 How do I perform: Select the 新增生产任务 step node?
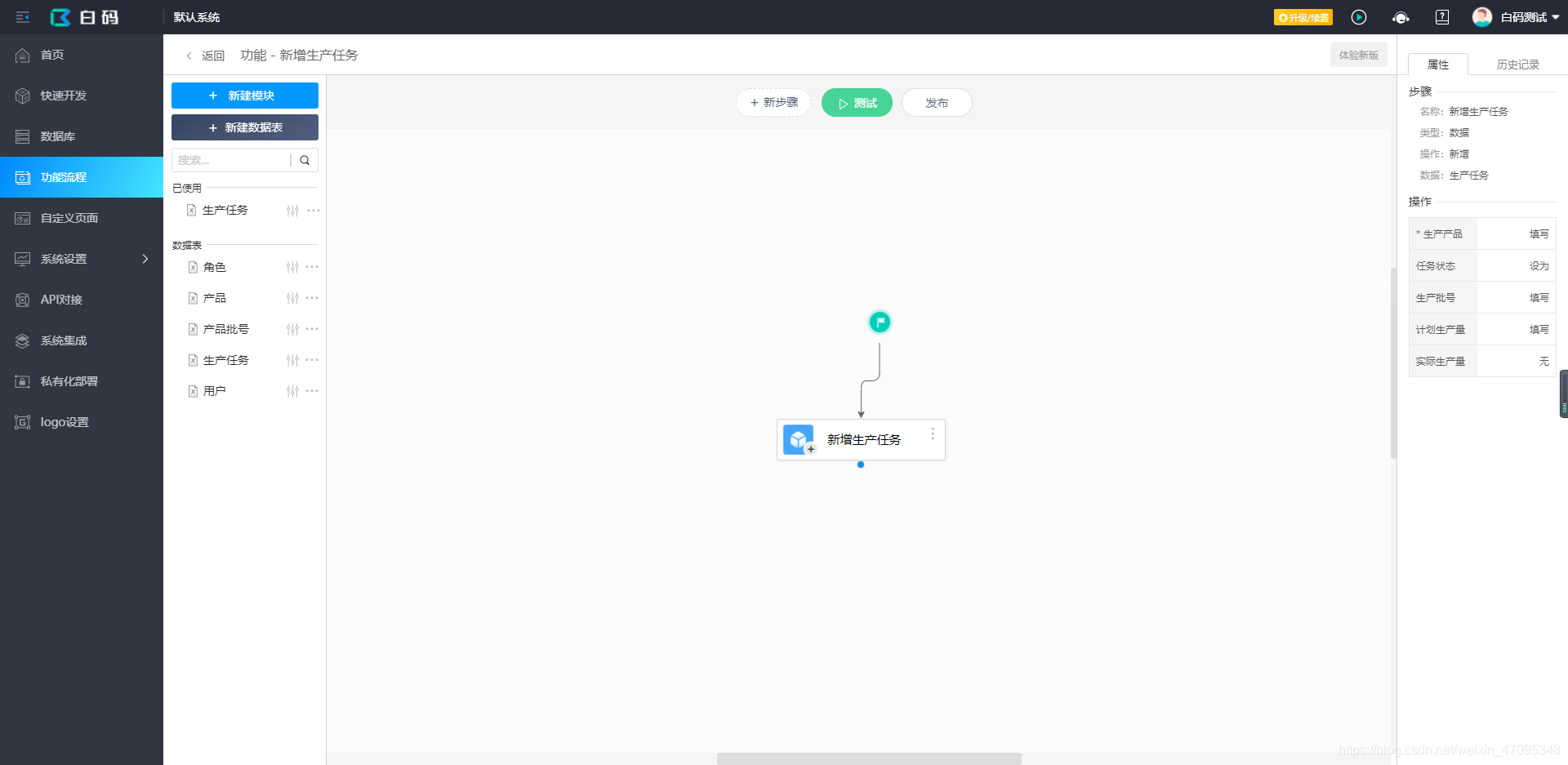[861, 440]
